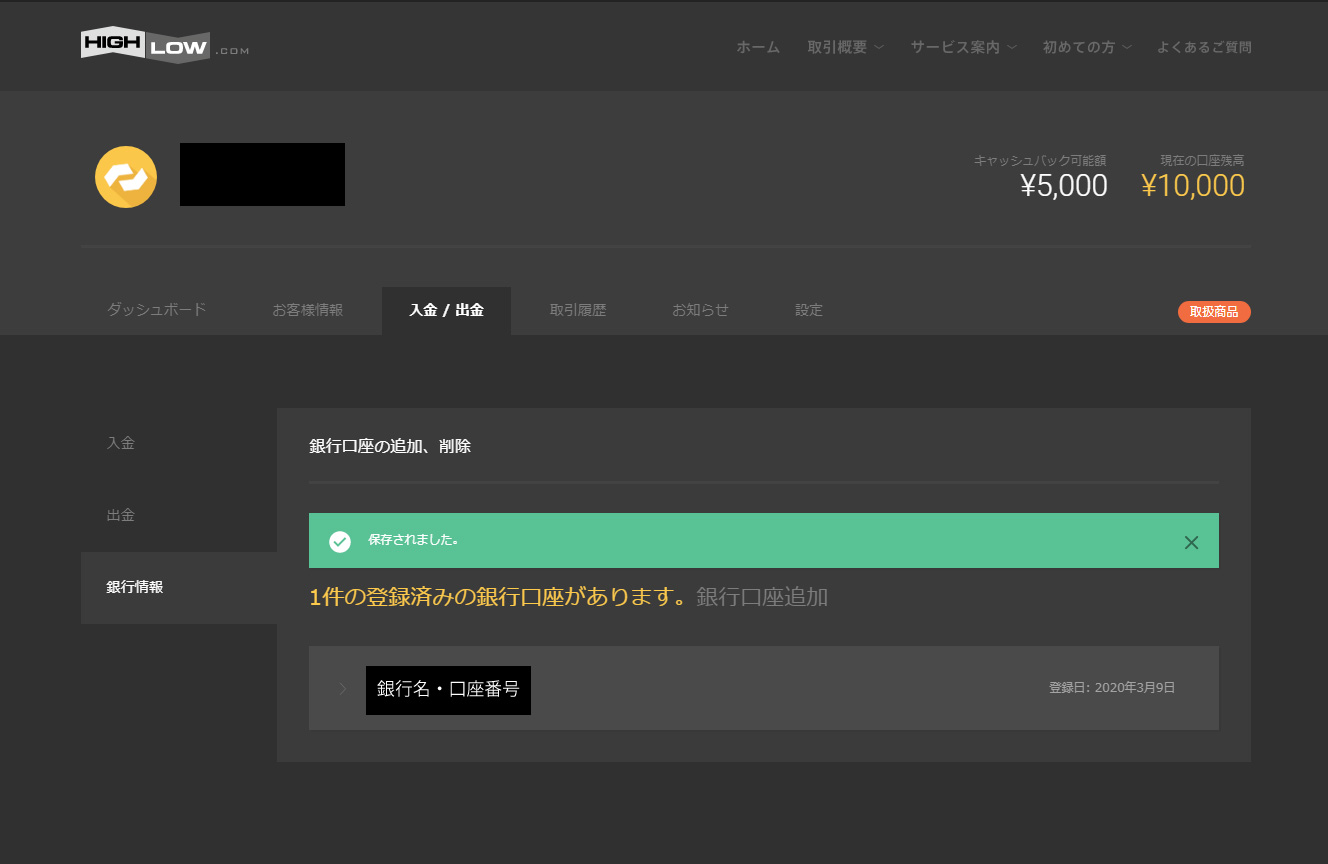Image resolution: width=1328 pixels, height=864 pixels.
Task: Open the 初めての方 dropdown menu
Action: [x=1088, y=47]
